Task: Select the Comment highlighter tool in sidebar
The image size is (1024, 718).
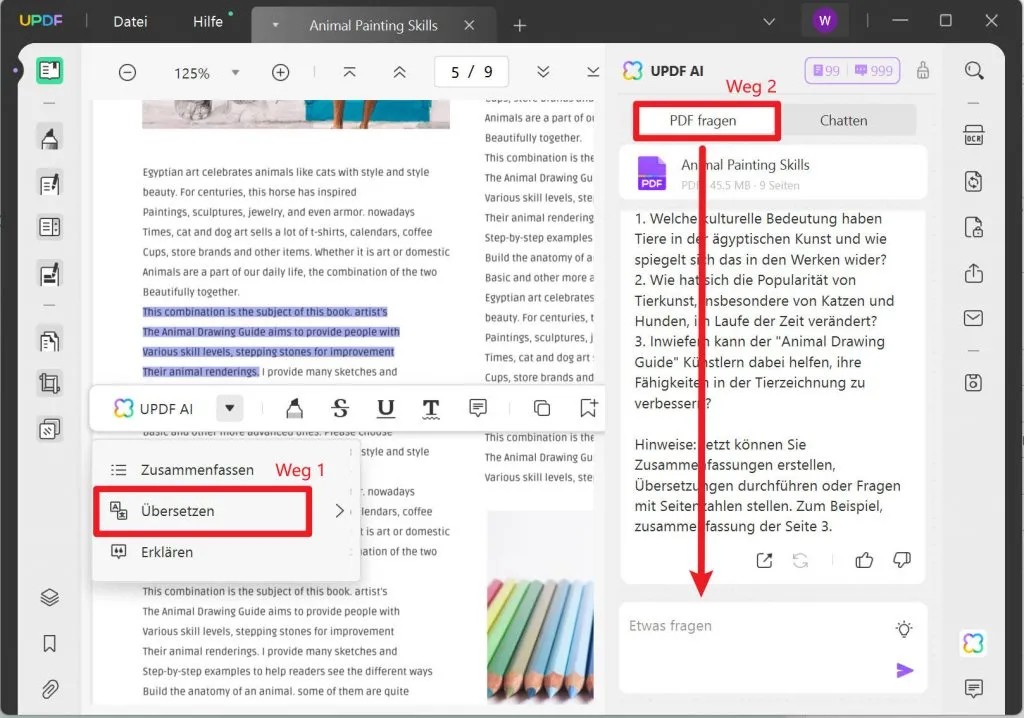Action: coord(50,138)
